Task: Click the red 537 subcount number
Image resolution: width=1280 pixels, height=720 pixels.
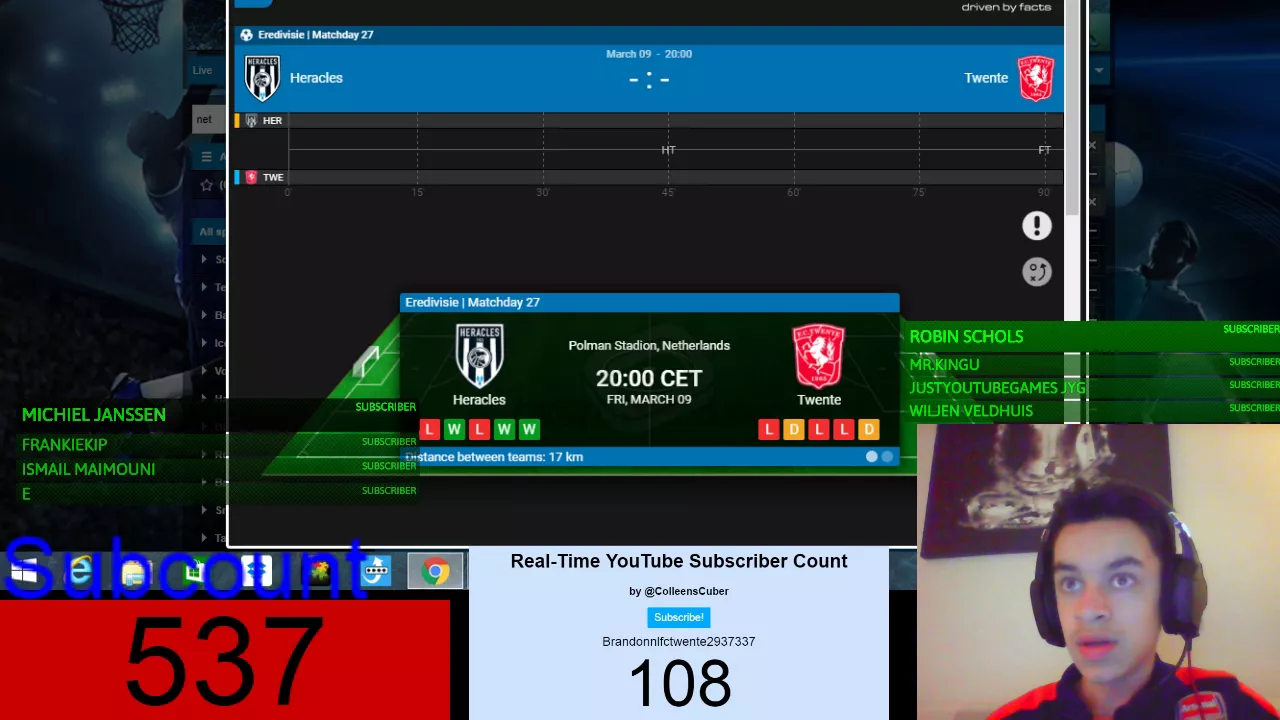Action: [224, 661]
